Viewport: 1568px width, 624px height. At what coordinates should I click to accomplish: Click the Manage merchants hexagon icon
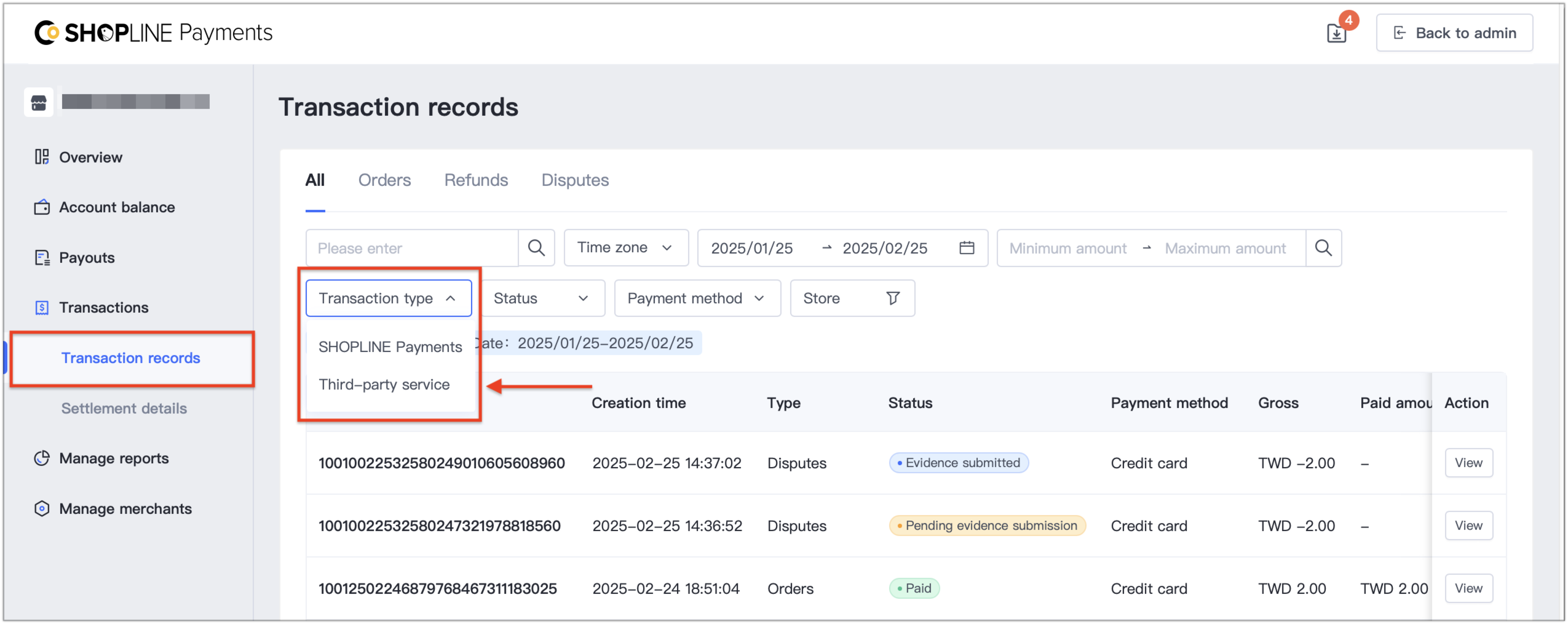click(42, 509)
